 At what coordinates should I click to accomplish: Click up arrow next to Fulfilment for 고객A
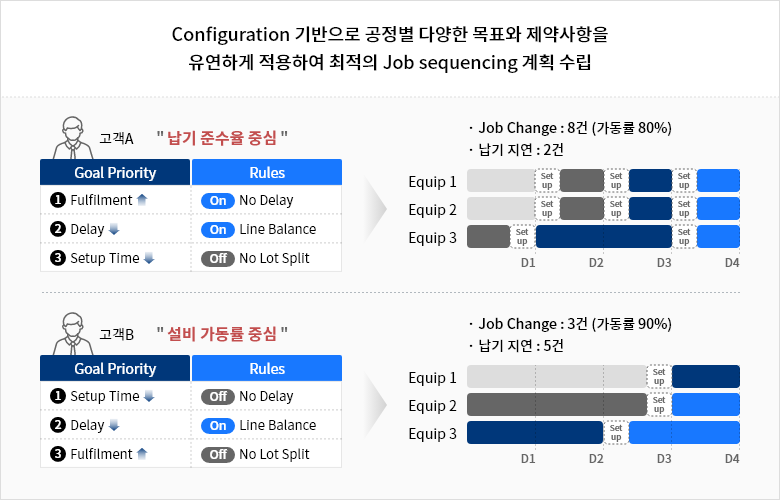pos(142,200)
